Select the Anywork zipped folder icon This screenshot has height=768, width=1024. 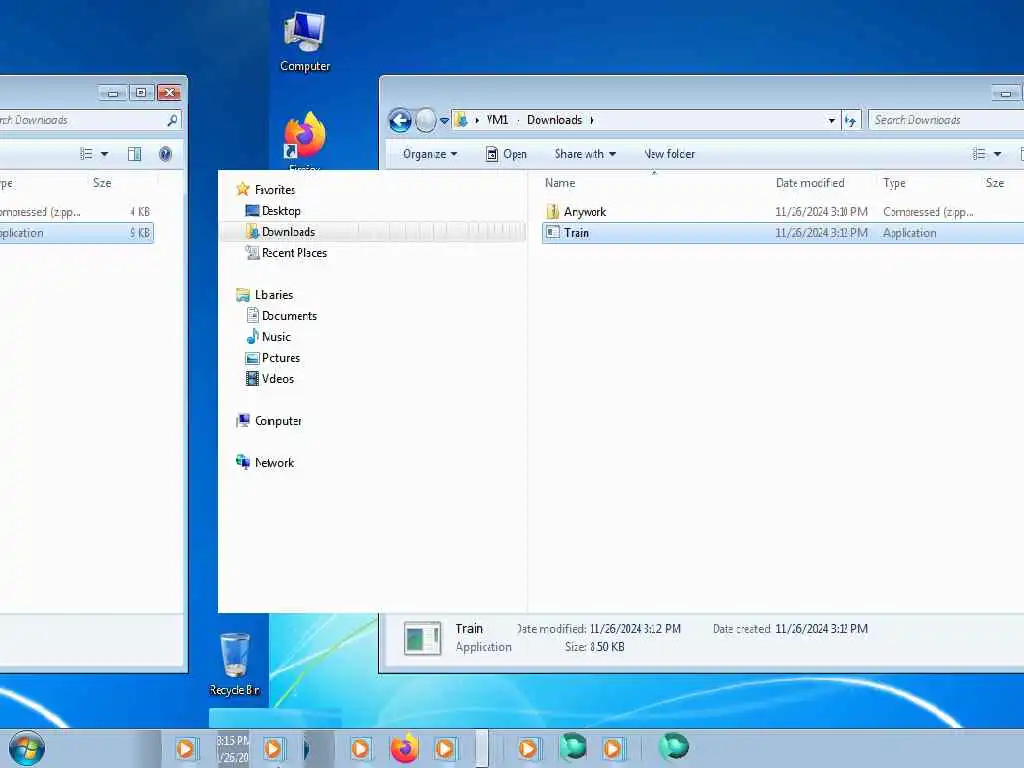click(x=552, y=212)
